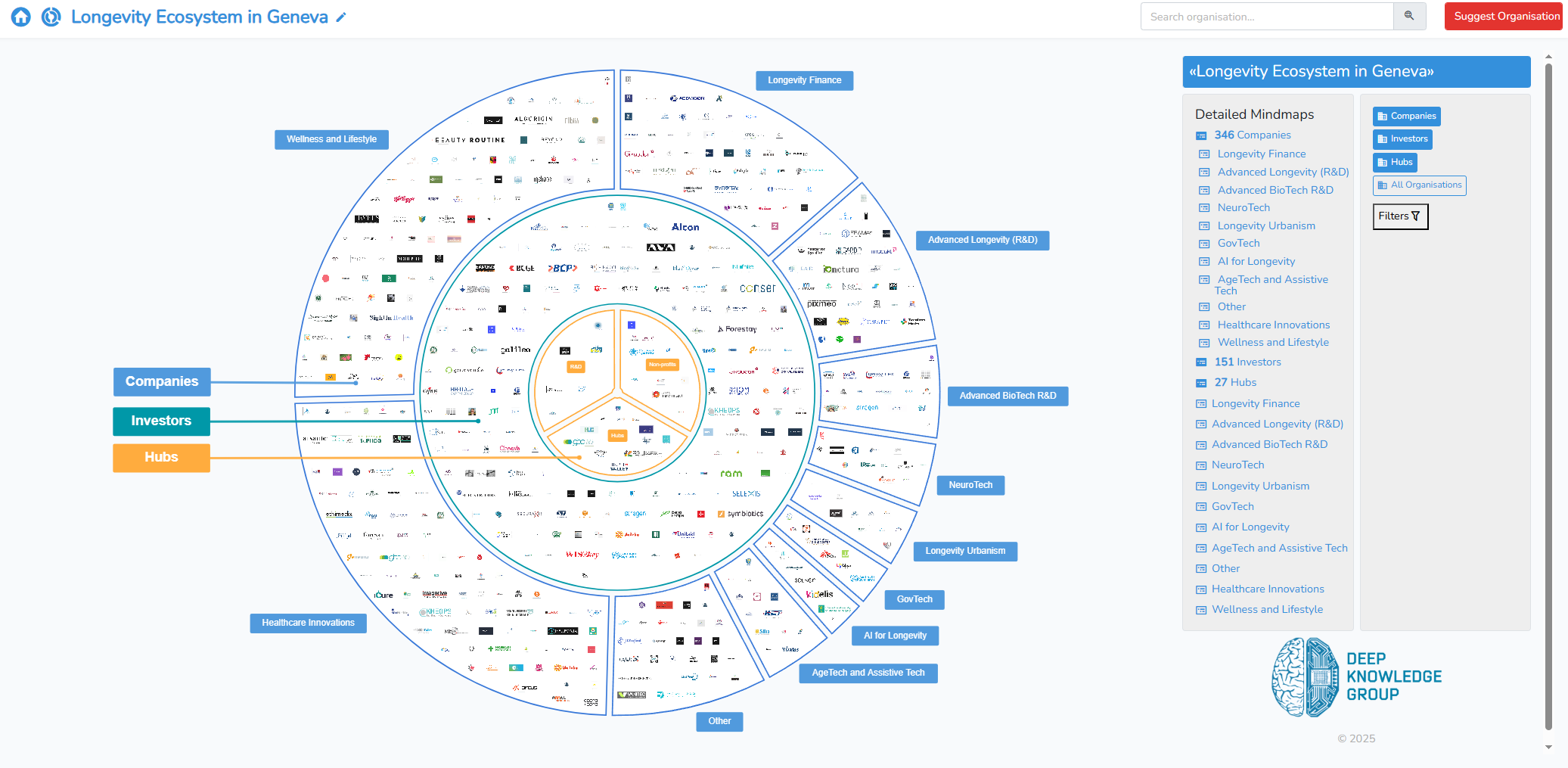Open the NeuroTech link under Companies

click(x=1244, y=207)
